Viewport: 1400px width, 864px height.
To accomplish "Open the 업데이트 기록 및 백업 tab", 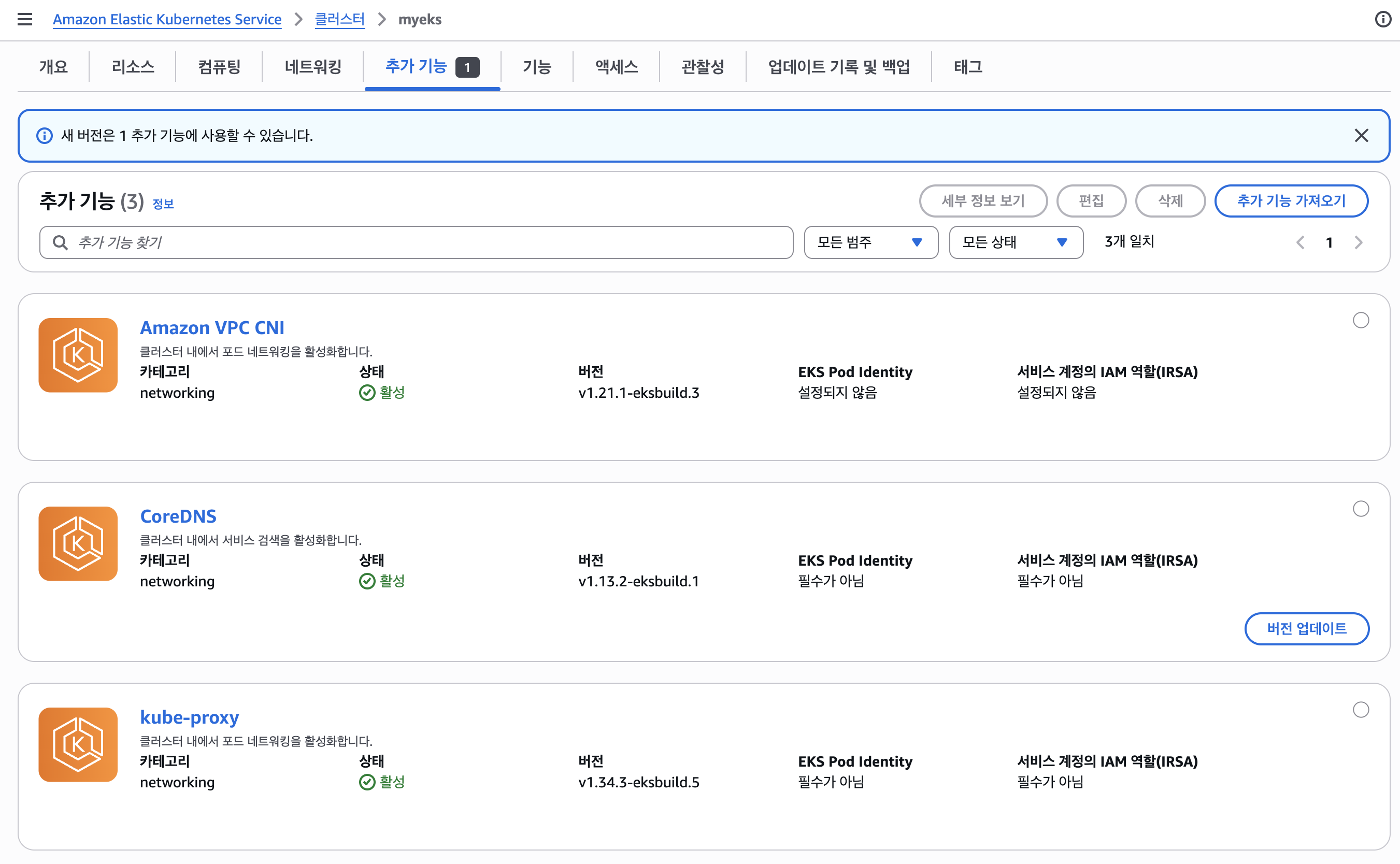I will point(840,67).
